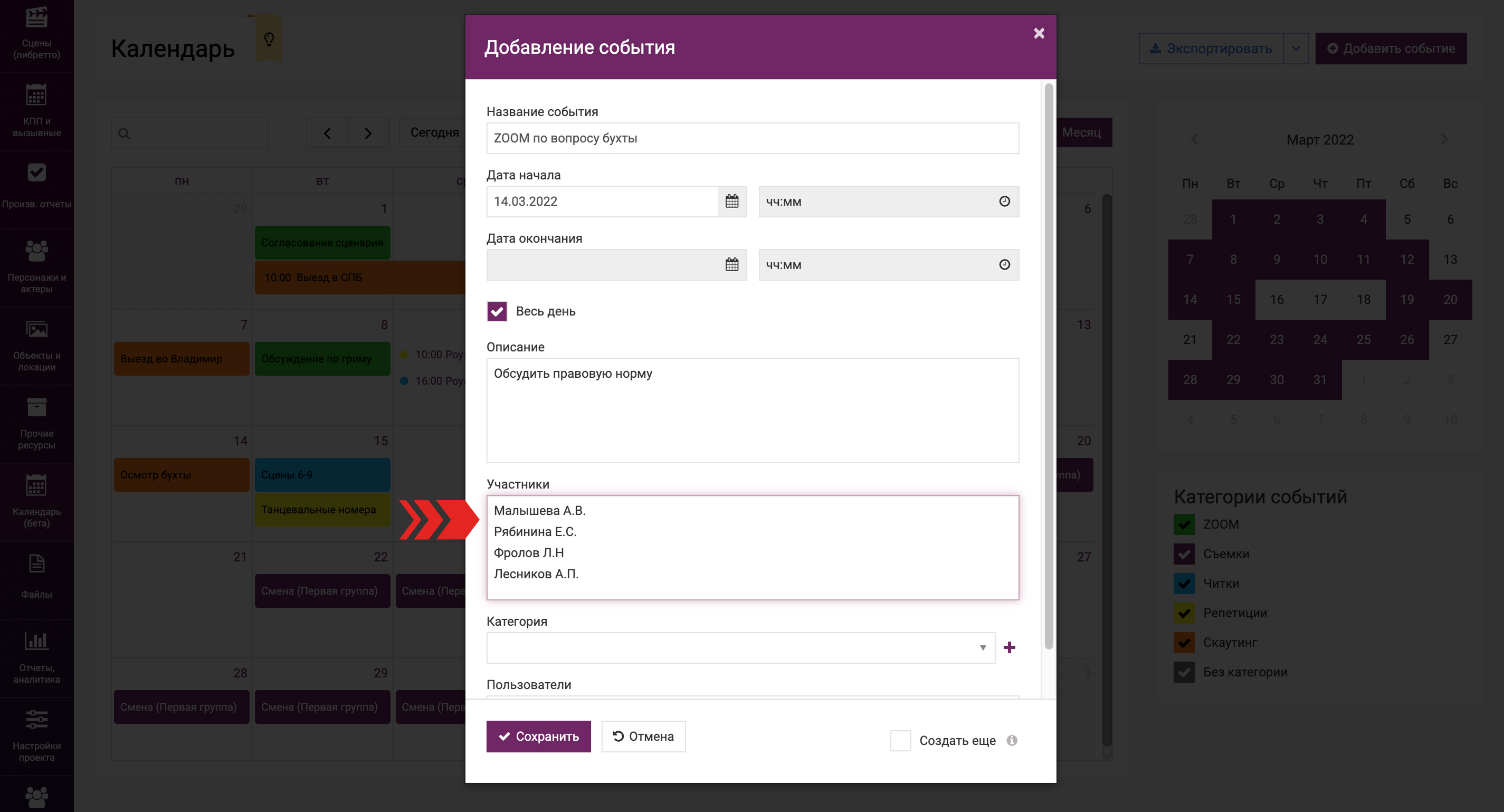Screen dimensions: 1504x812
Task: Click the lightbulb hint bookmark icon
Action: [269, 39]
